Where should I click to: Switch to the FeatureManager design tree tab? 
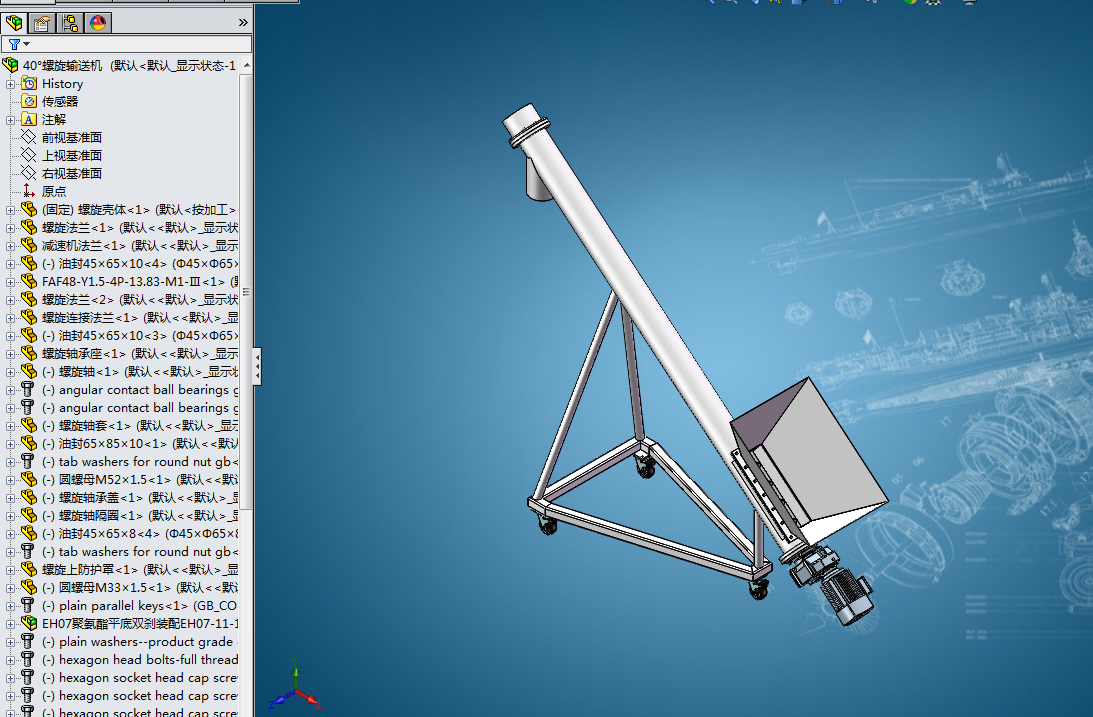(14, 23)
